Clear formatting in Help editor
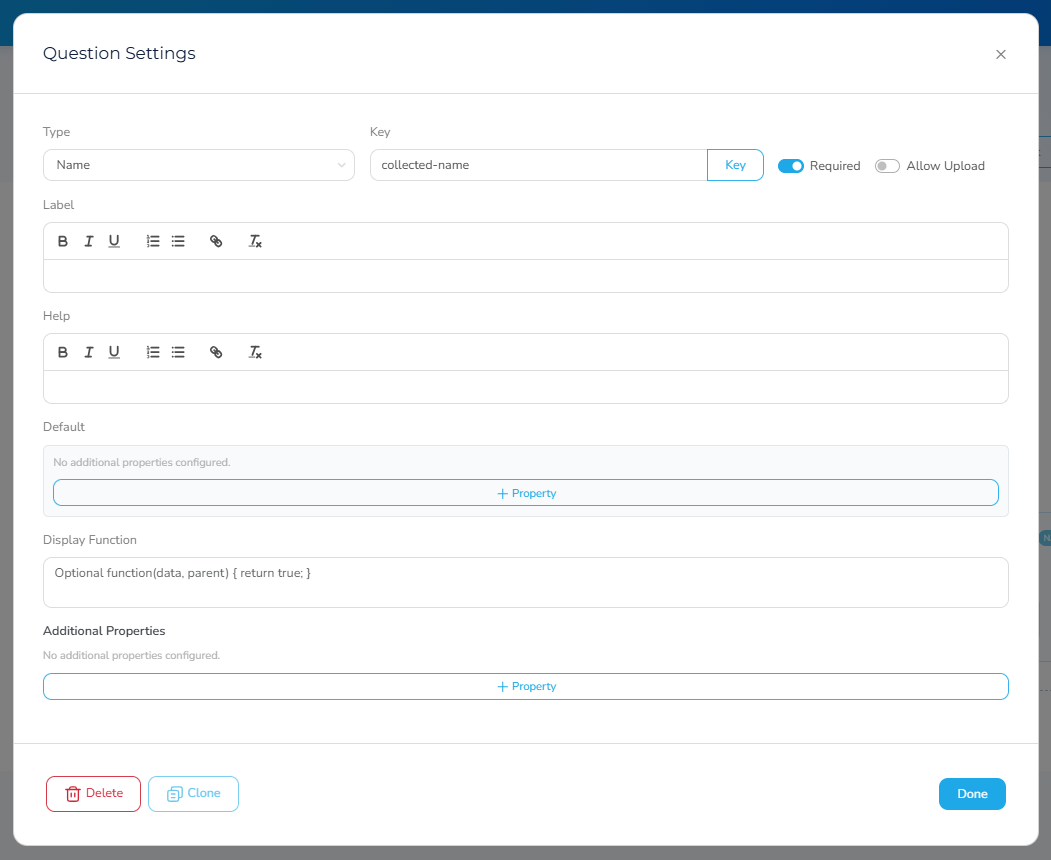This screenshot has height=860, width=1051. pos(255,353)
